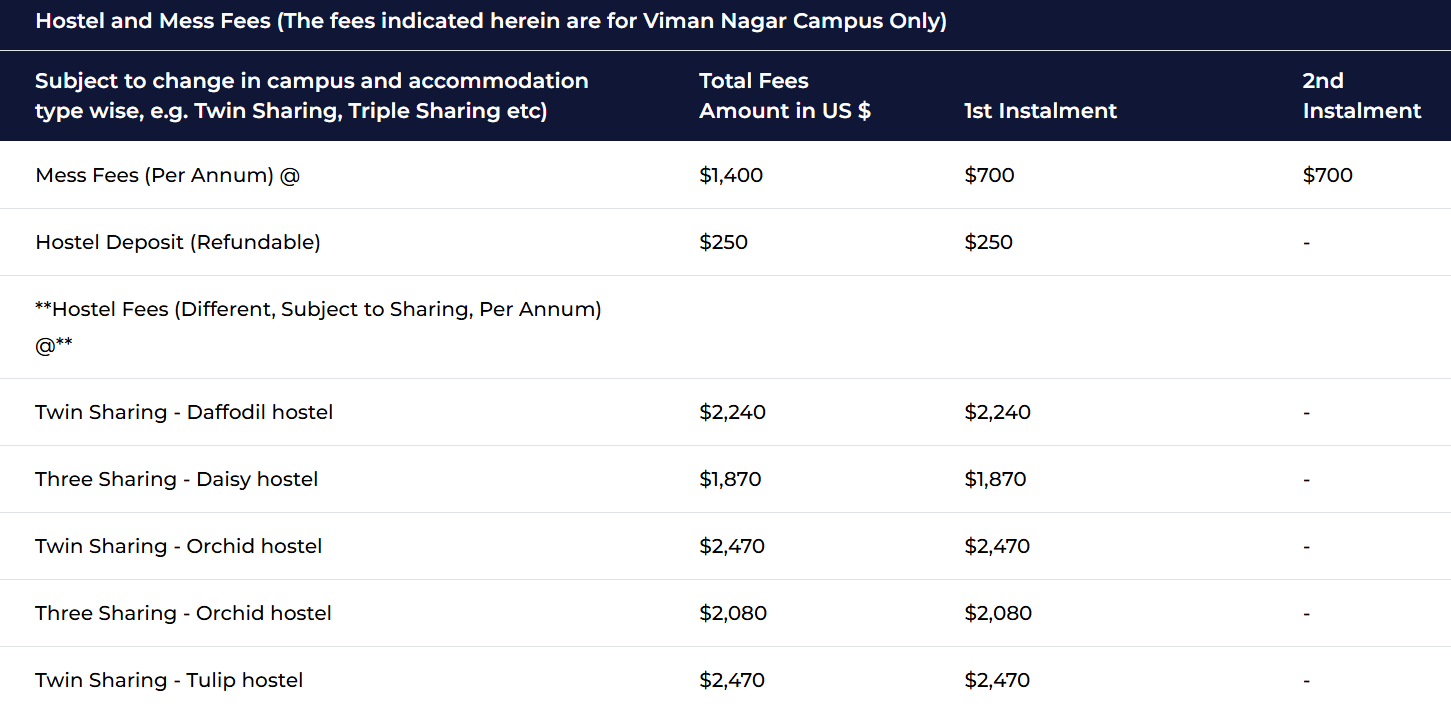Click the Total Fees Amount column header

pos(784,96)
